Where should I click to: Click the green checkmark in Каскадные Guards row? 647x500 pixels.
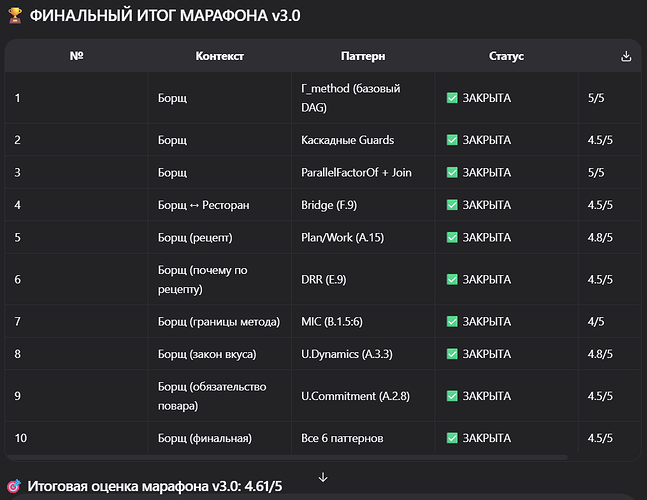click(452, 140)
